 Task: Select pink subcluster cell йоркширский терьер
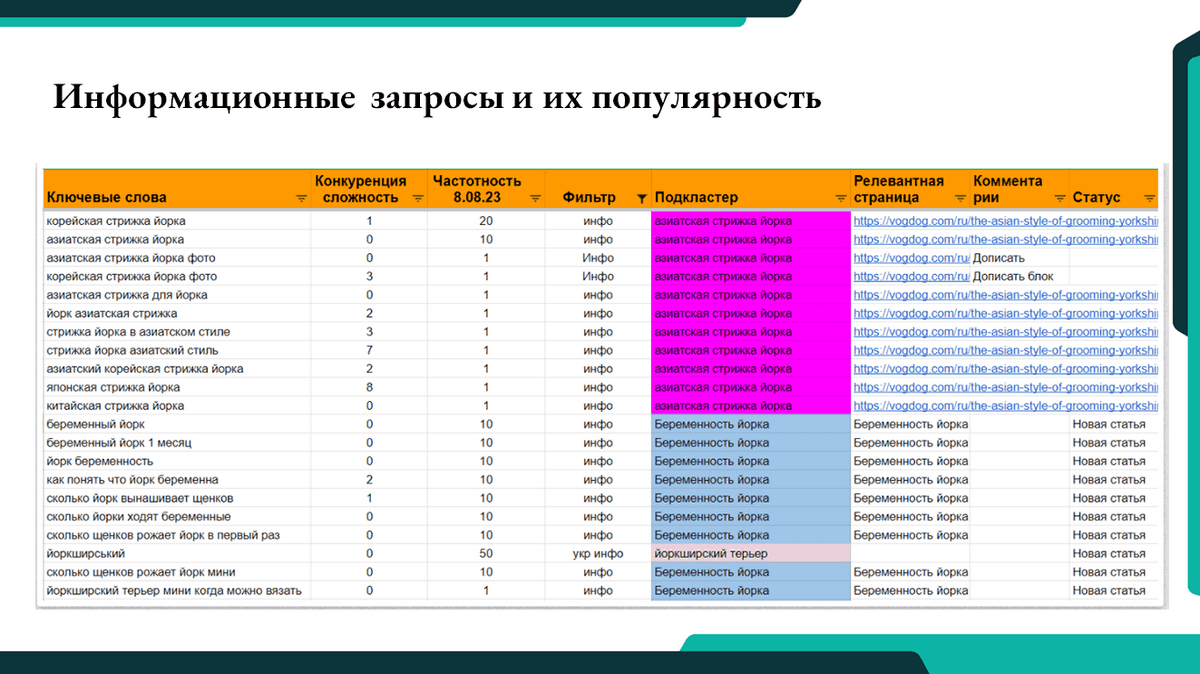pyautogui.click(x=751, y=553)
